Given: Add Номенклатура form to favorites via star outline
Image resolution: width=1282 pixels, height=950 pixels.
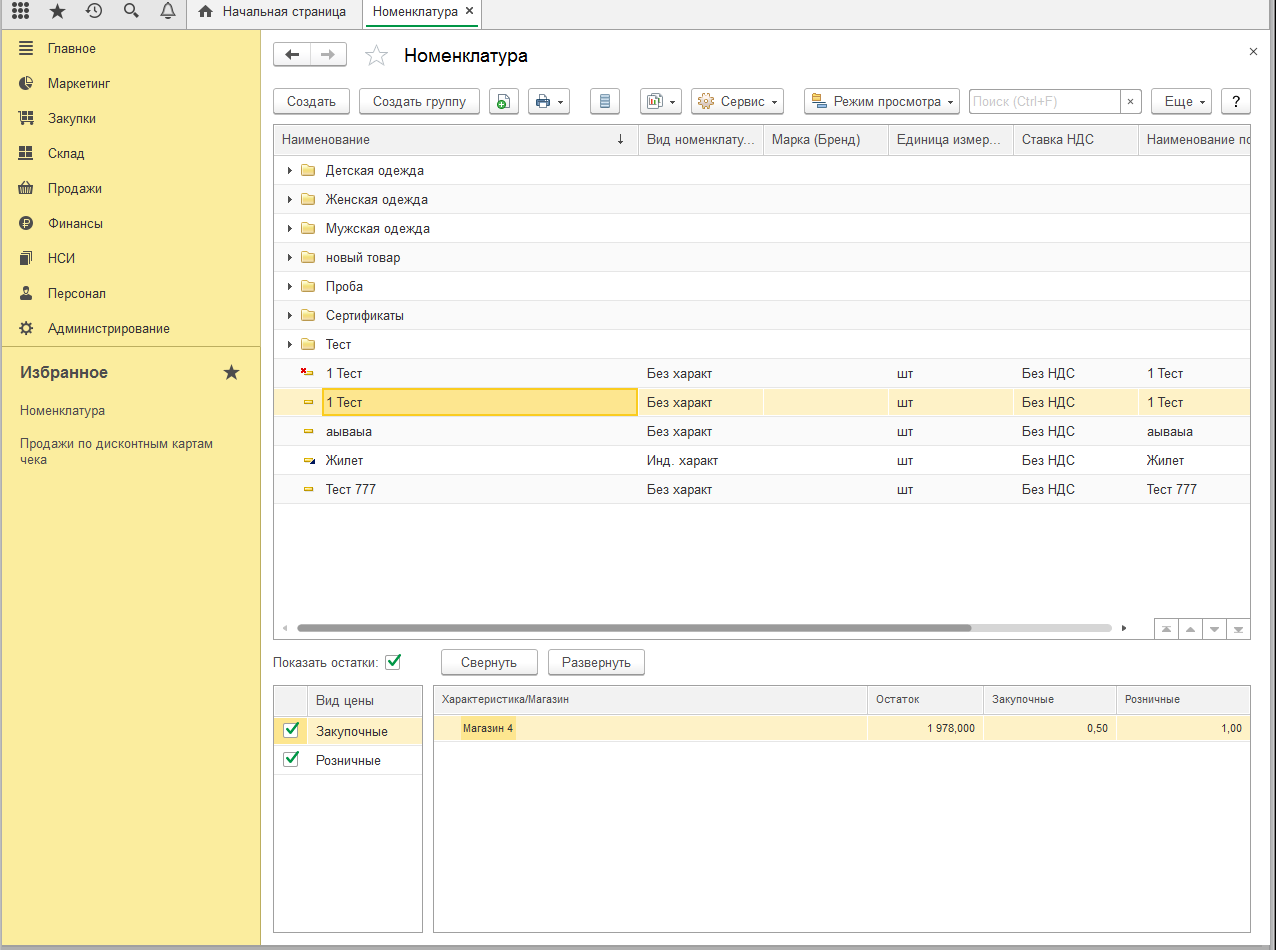Looking at the screenshot, I should point(376,56).
